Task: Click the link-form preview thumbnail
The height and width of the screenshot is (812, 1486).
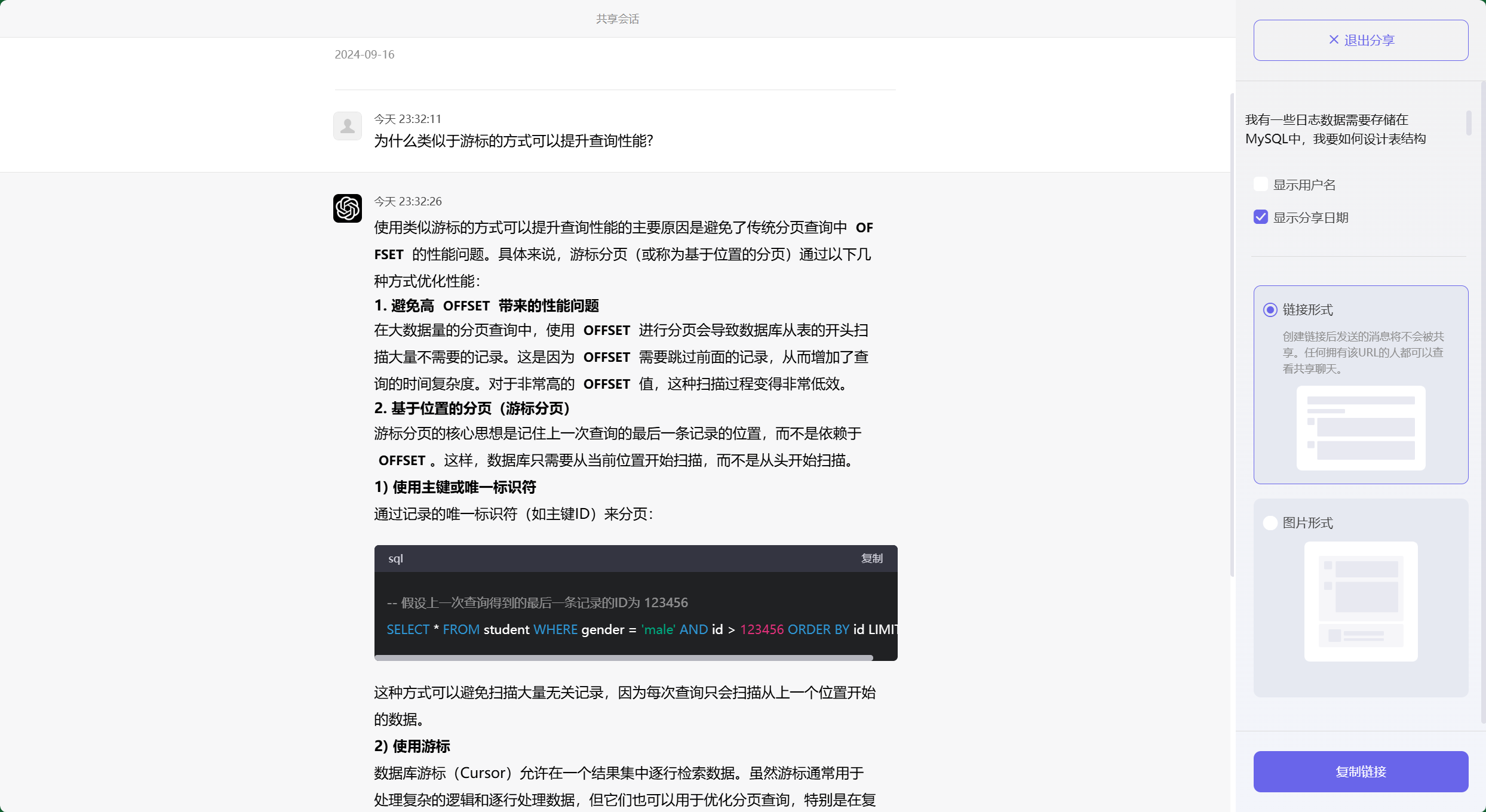Action: click(x=1360, y=428)
